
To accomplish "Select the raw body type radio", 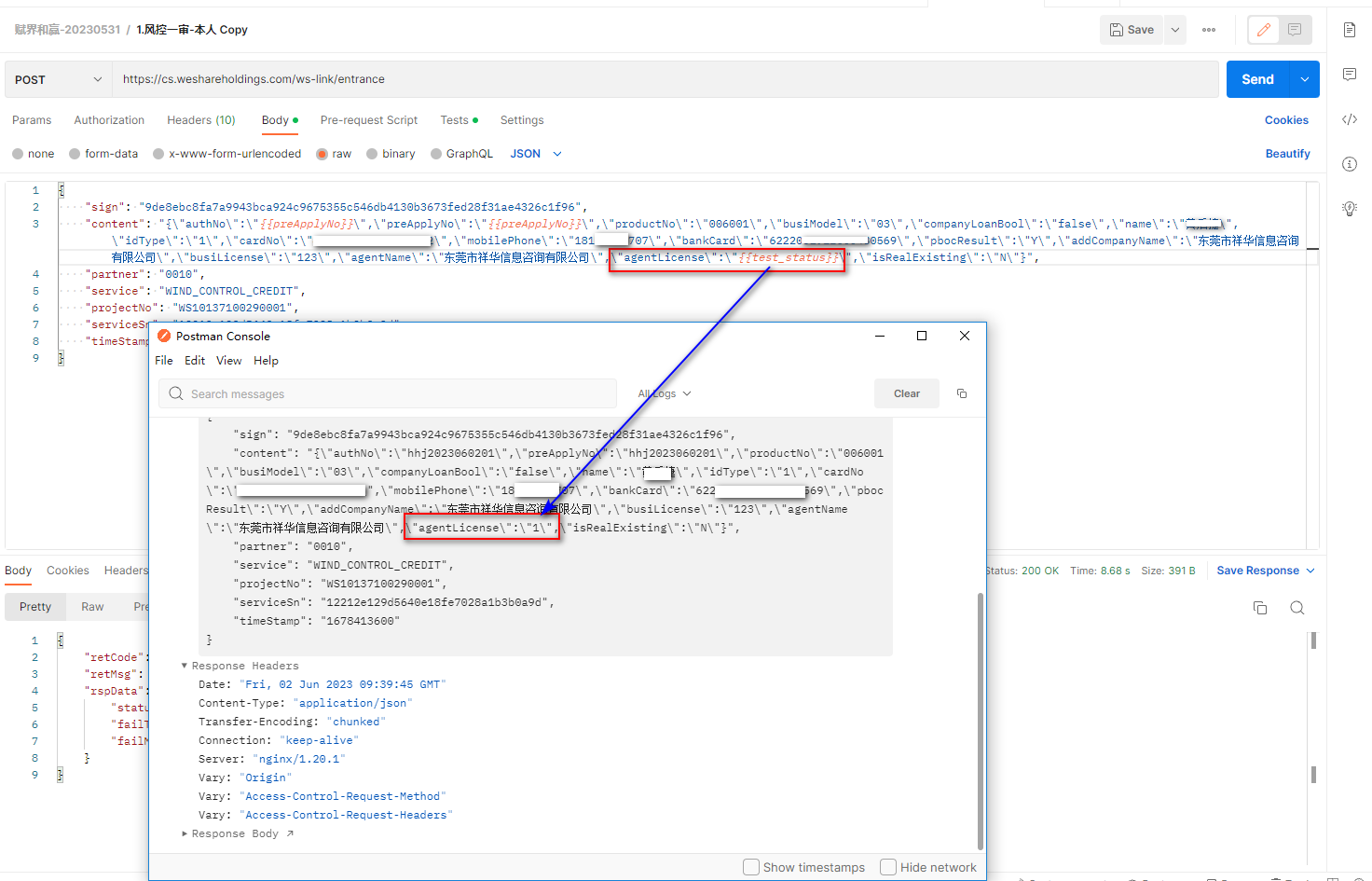I will 322,154.
